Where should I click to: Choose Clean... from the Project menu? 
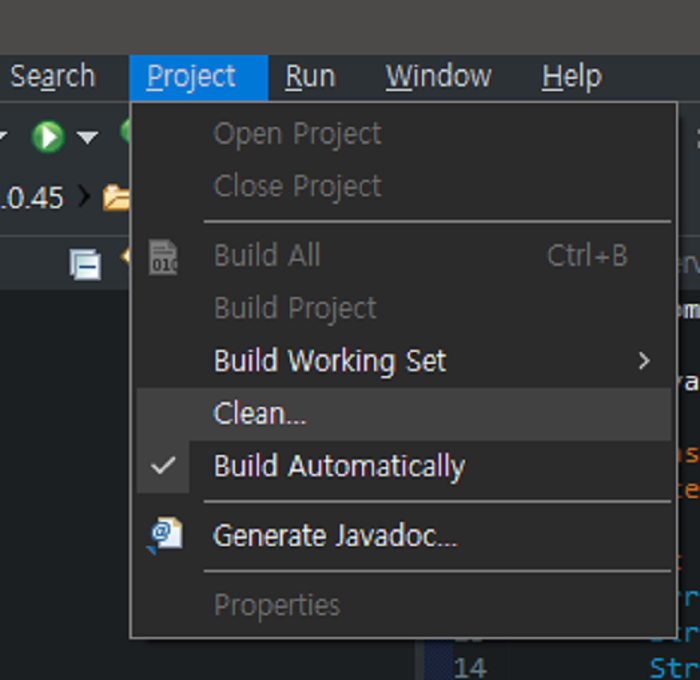260,414
